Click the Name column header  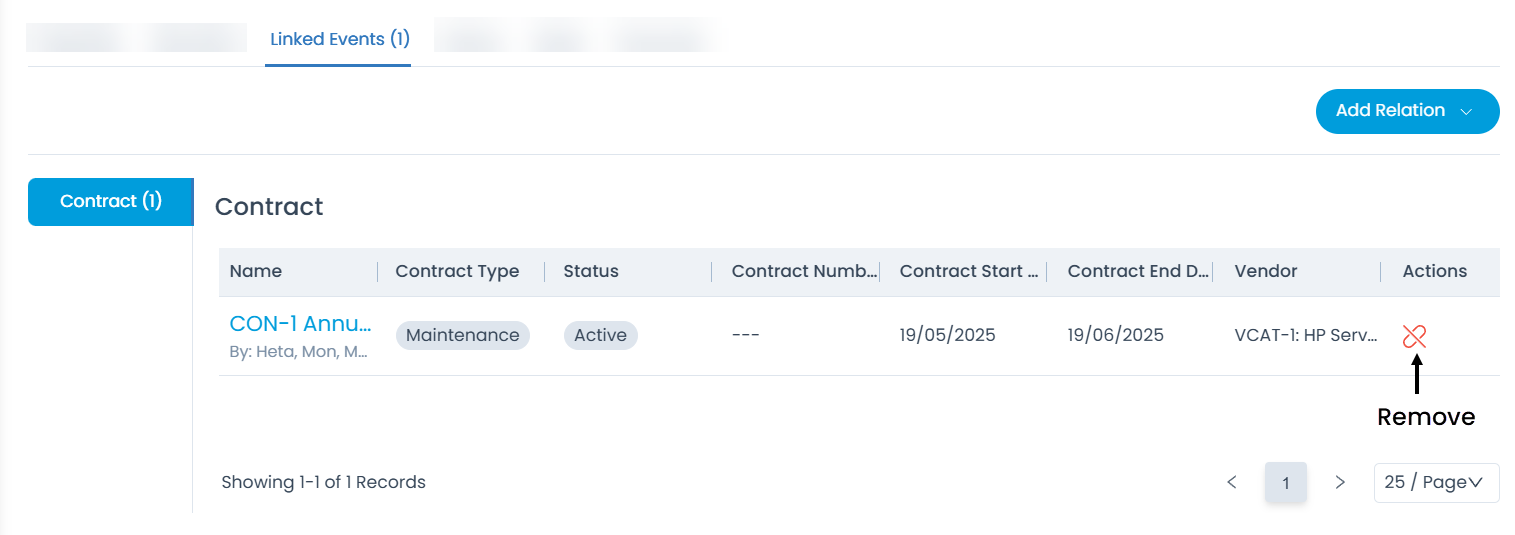click(256, 271)
